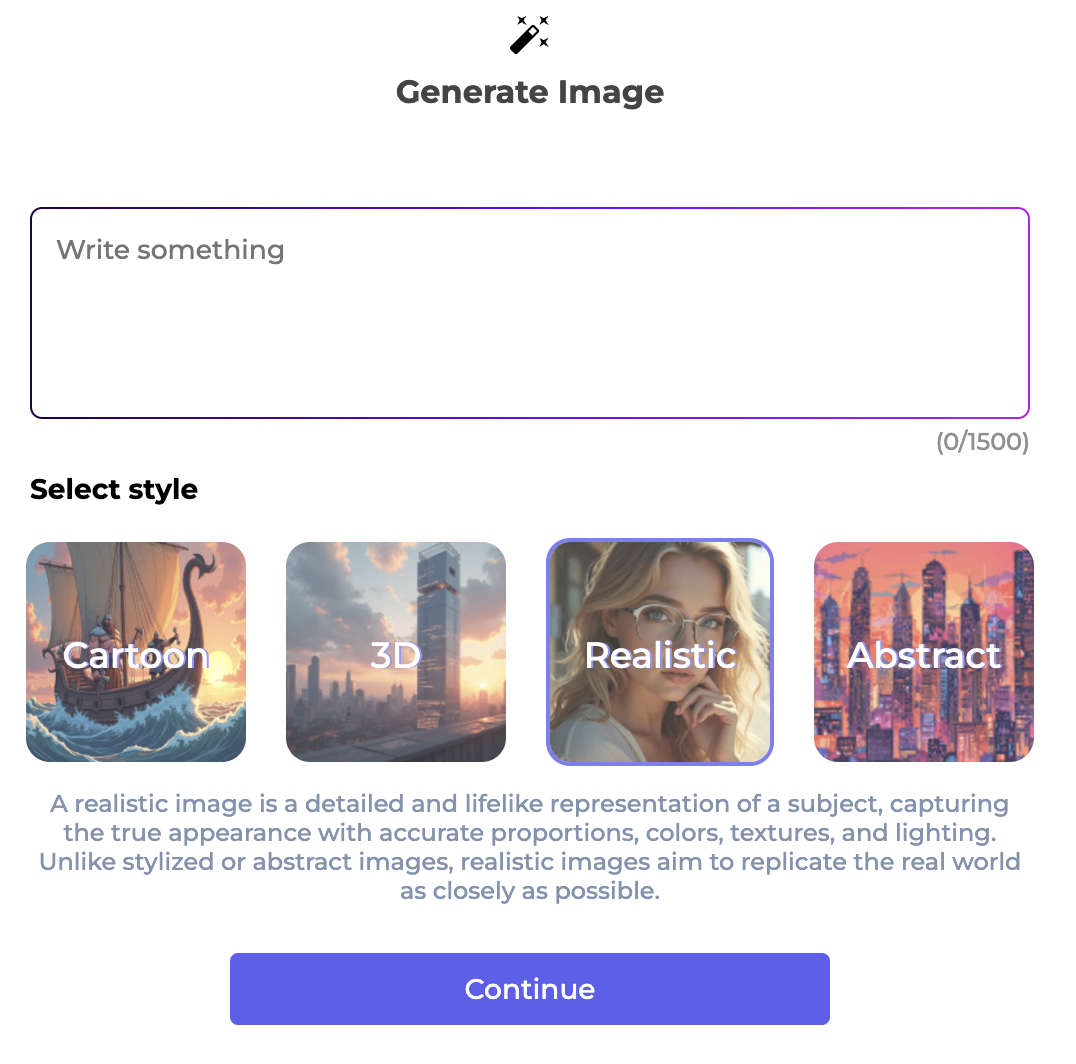This screenshot has width=1076, height=1064.
Task: Toggle the Abstract cityscape style on
Action: tap(923, 652)
